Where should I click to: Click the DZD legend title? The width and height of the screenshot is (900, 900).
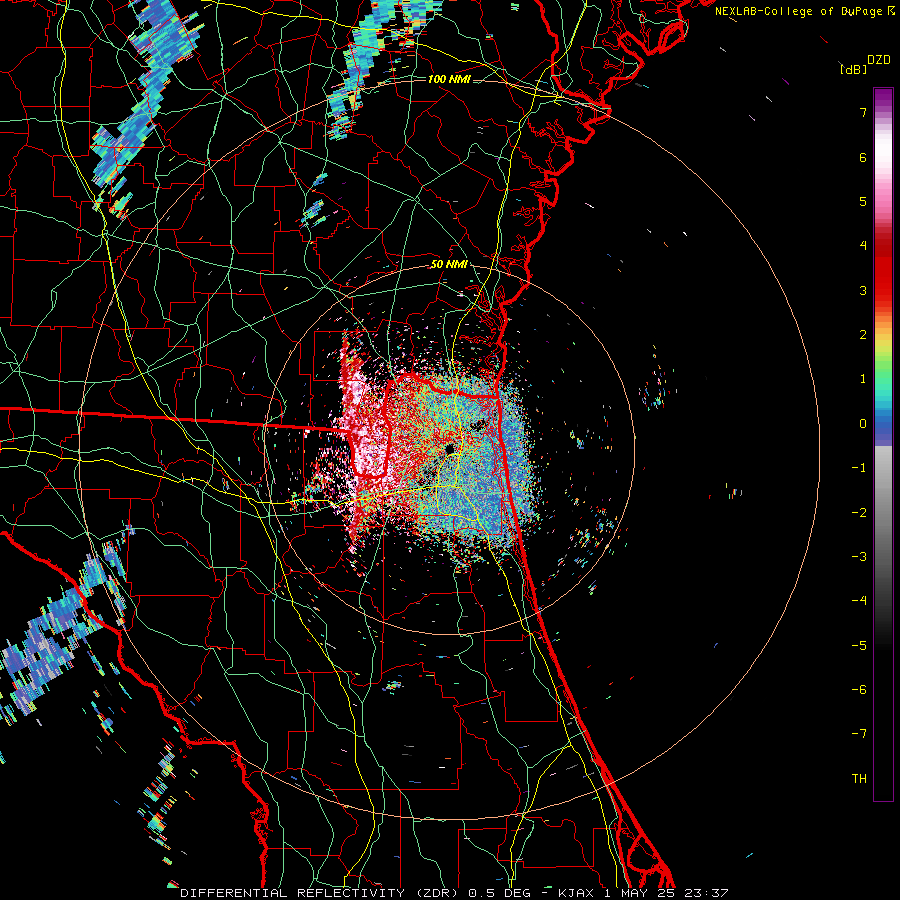coord(879,60)
